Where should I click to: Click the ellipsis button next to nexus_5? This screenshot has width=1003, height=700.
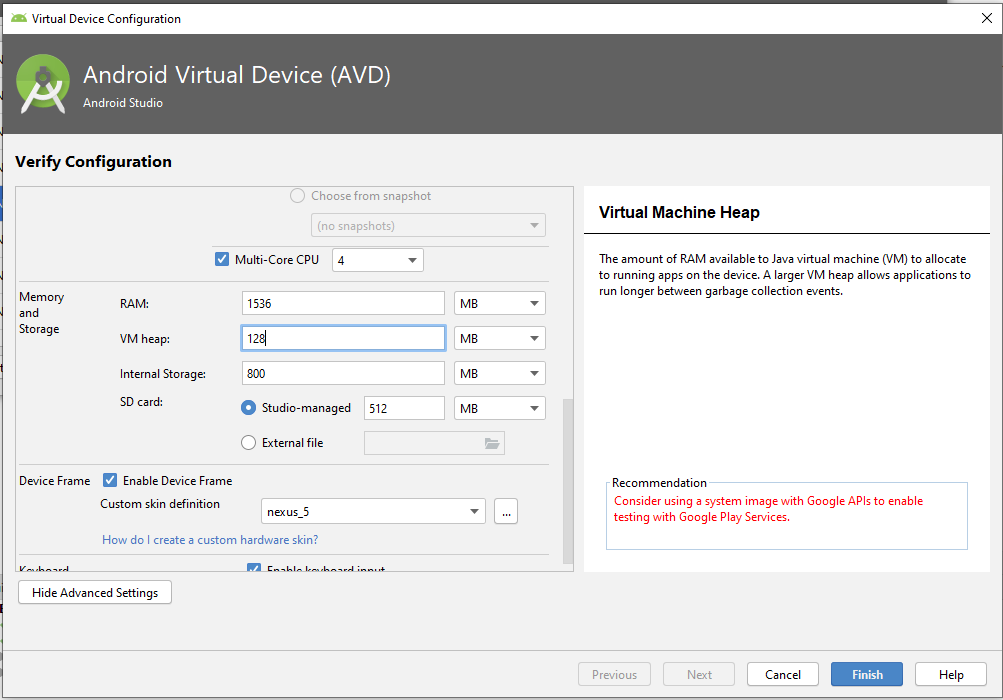coord(505,512)
